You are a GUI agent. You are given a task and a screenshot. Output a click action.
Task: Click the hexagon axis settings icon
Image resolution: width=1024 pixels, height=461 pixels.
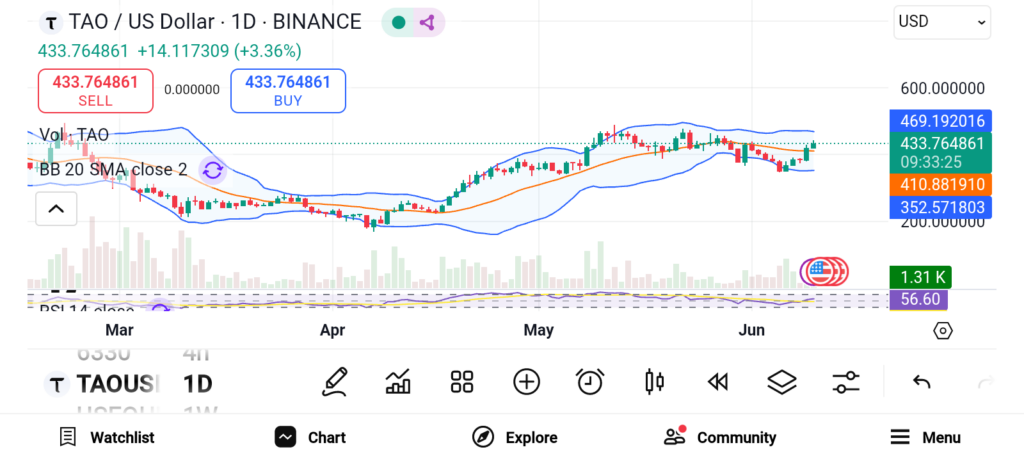tap(942, 330)
